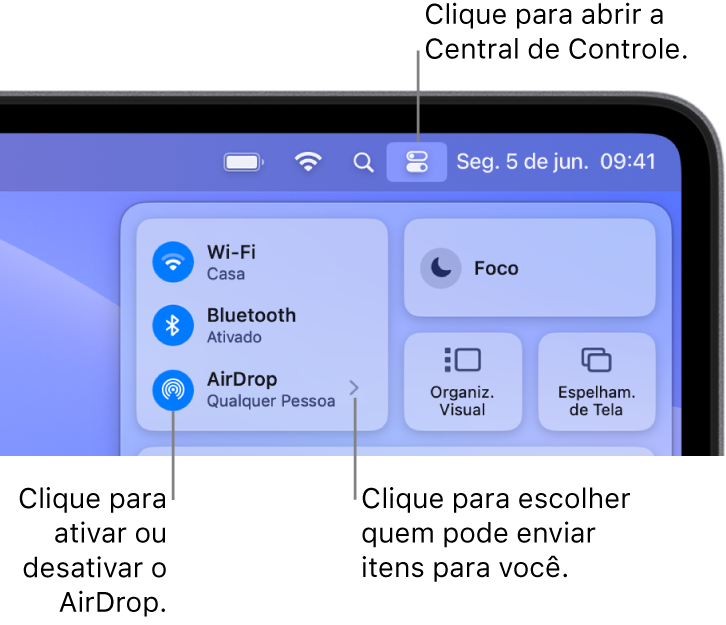Expand AirDrop options with the chevron arrow

pos(354,388)
